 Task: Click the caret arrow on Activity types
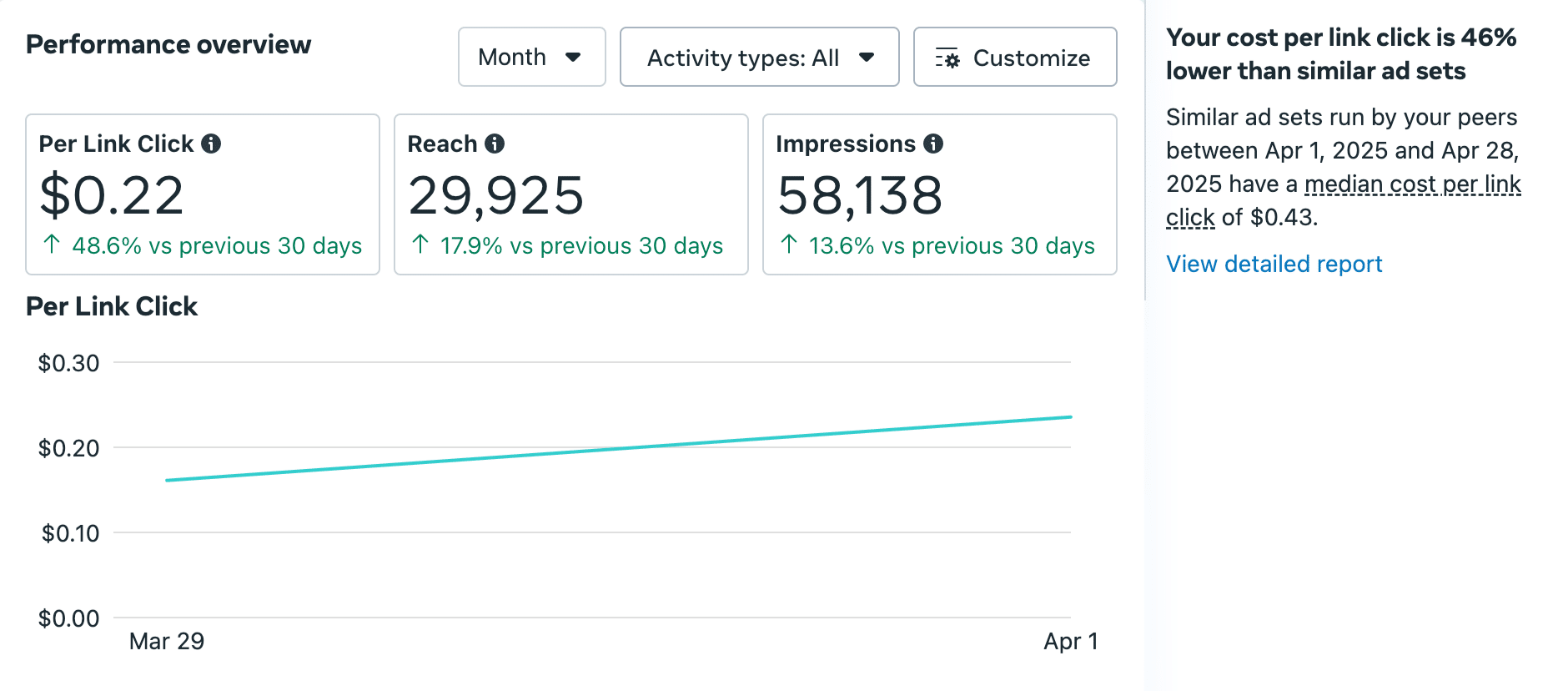pyautogui.click(x=867, y=58)
